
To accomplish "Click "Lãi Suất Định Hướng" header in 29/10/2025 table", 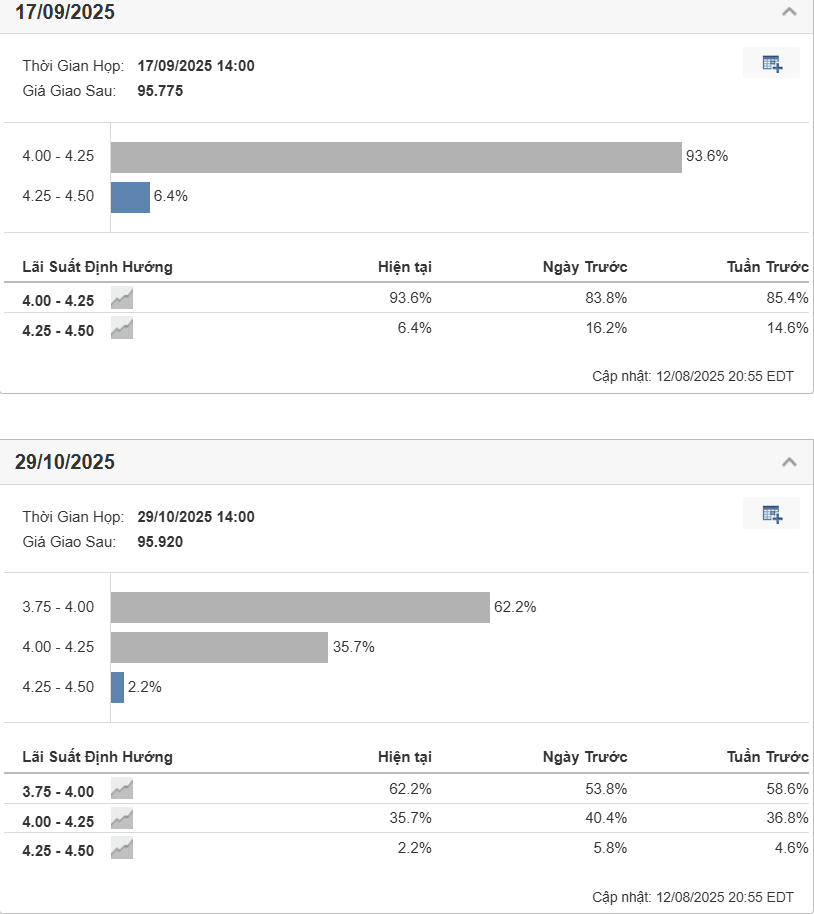I will [x=97, y=757].
